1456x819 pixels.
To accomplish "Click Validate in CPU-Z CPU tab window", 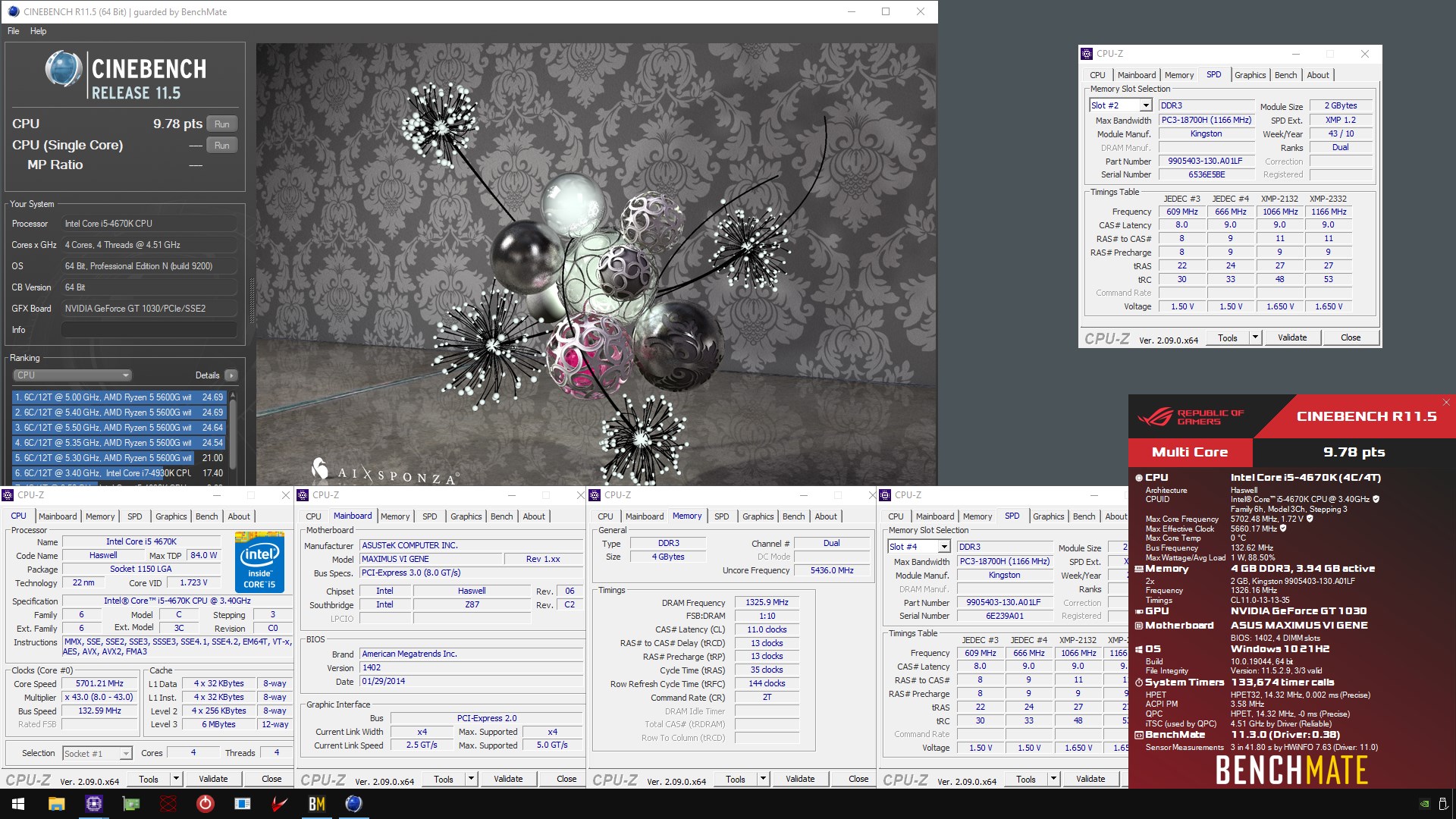I will pyautogui.click(x=213, y=779).
